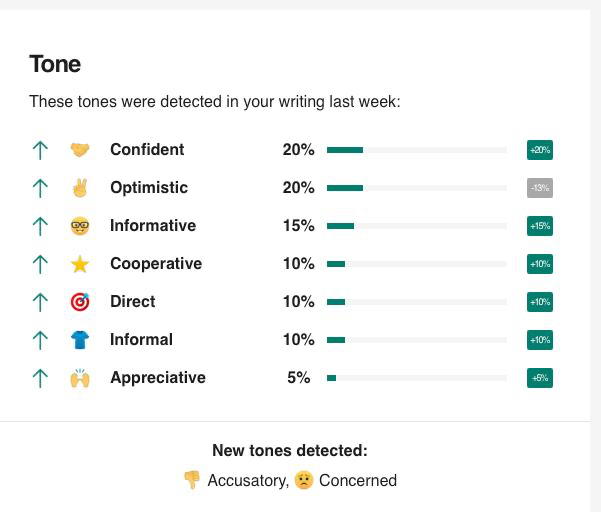The image size is (601, 512).
Task: Click the nerd face emoji beside Informative
Action: tap(80, 226)
